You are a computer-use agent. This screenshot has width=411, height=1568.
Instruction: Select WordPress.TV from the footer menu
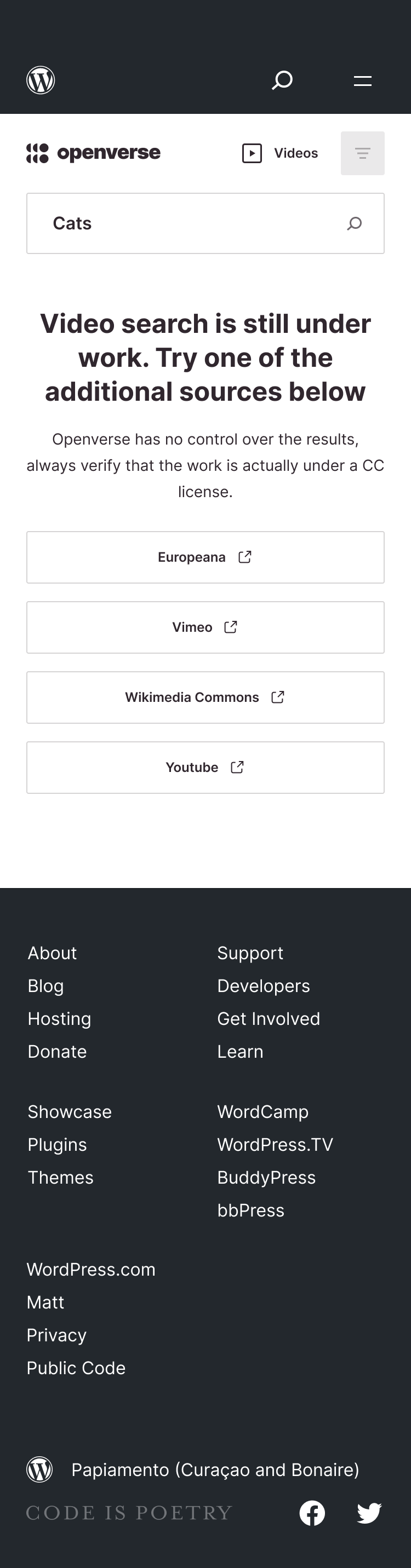pos(275,1144)
